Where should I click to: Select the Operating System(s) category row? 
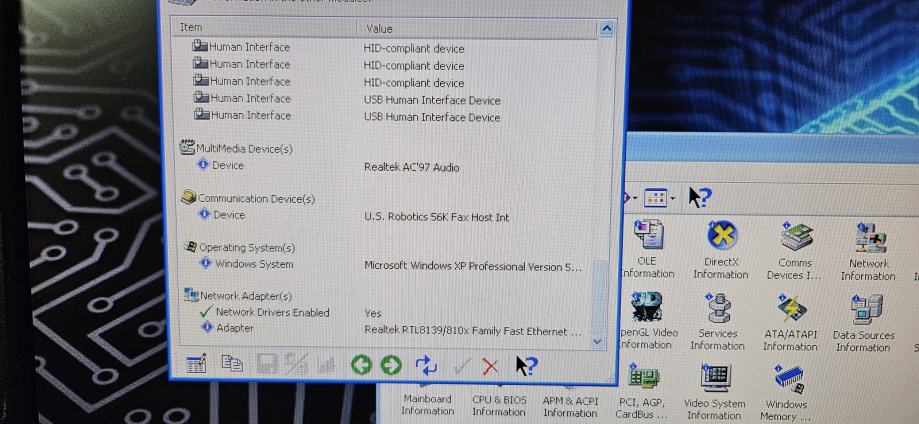click(x=240, y=247)
